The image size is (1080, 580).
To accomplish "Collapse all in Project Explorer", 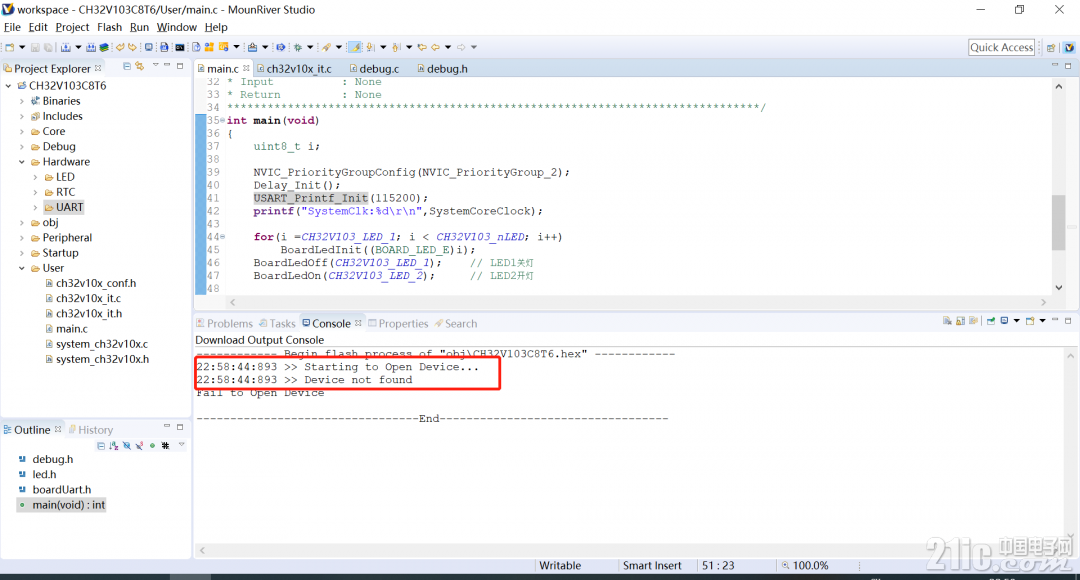I will point(127,66).
